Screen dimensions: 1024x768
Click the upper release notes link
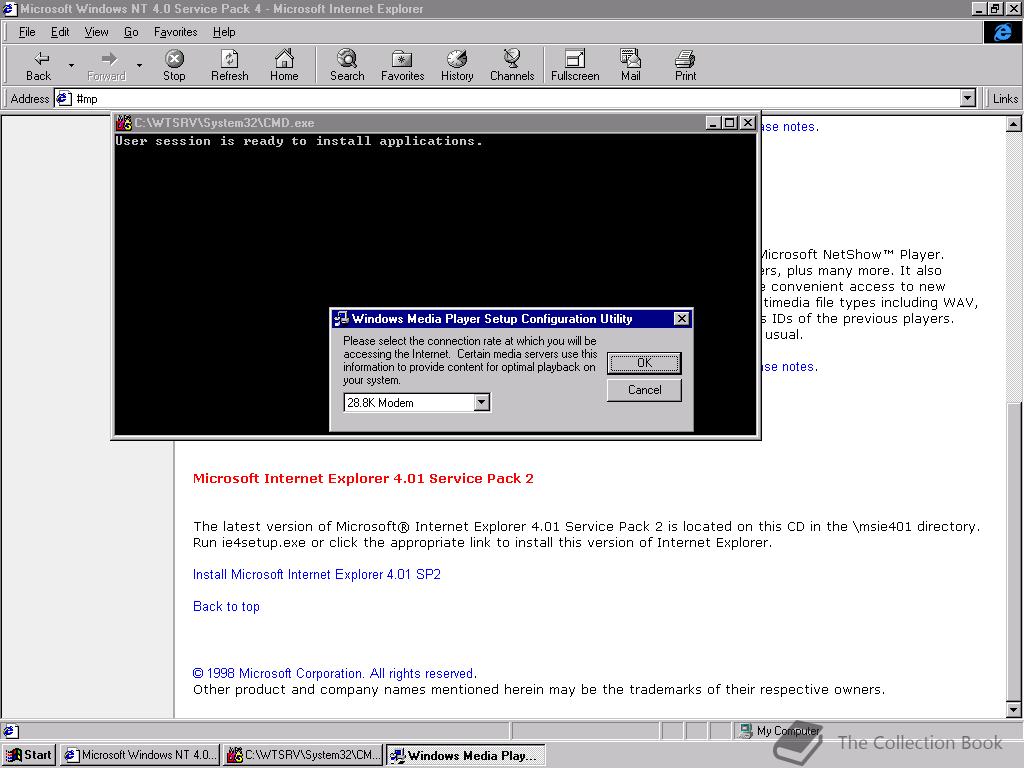pyautogui.click(x=789, y=127)
